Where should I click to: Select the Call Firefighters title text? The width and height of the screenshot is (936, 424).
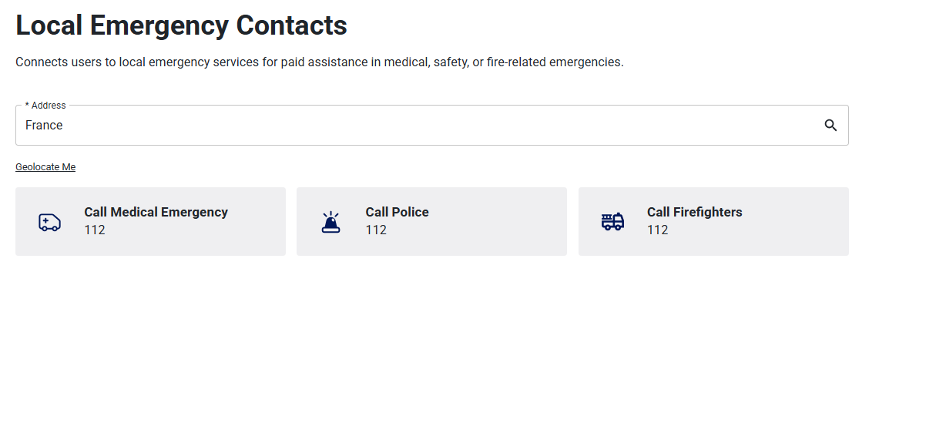point(694,212)
